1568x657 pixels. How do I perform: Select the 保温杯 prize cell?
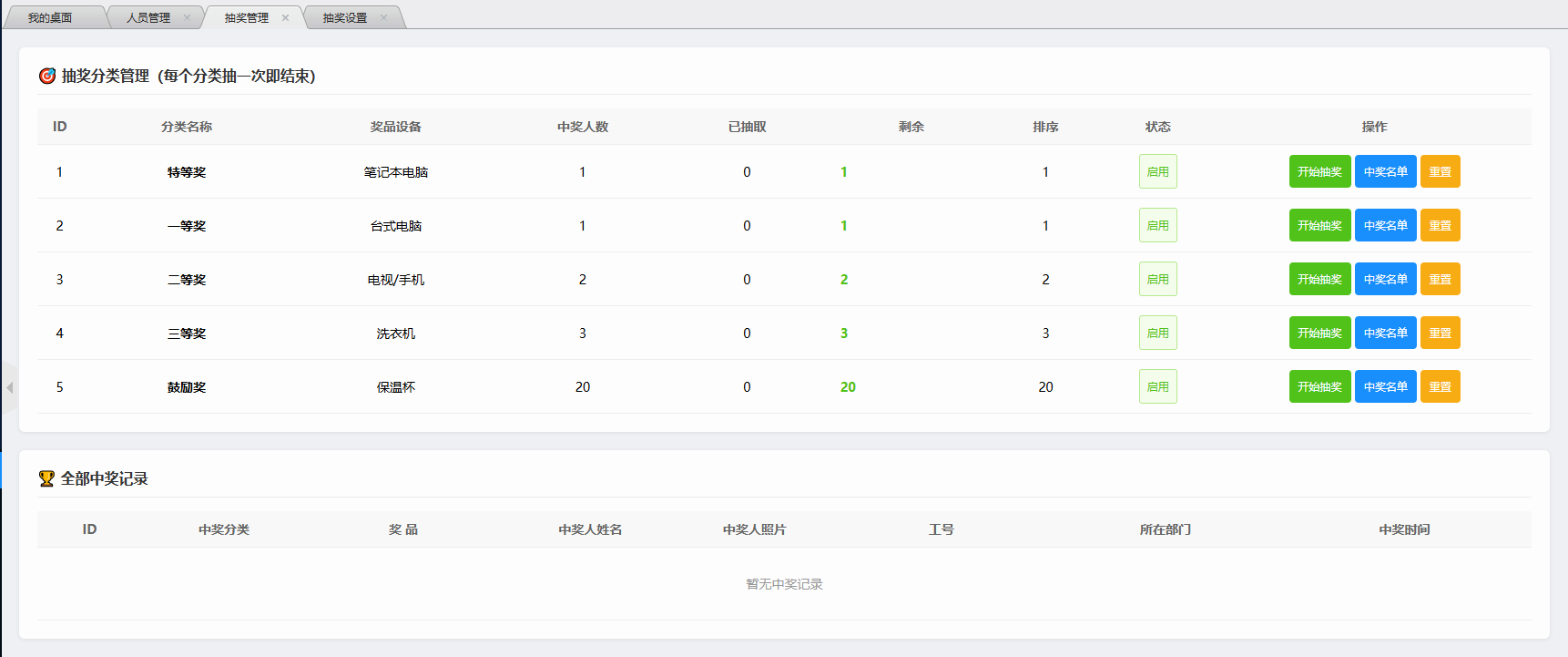396,387
